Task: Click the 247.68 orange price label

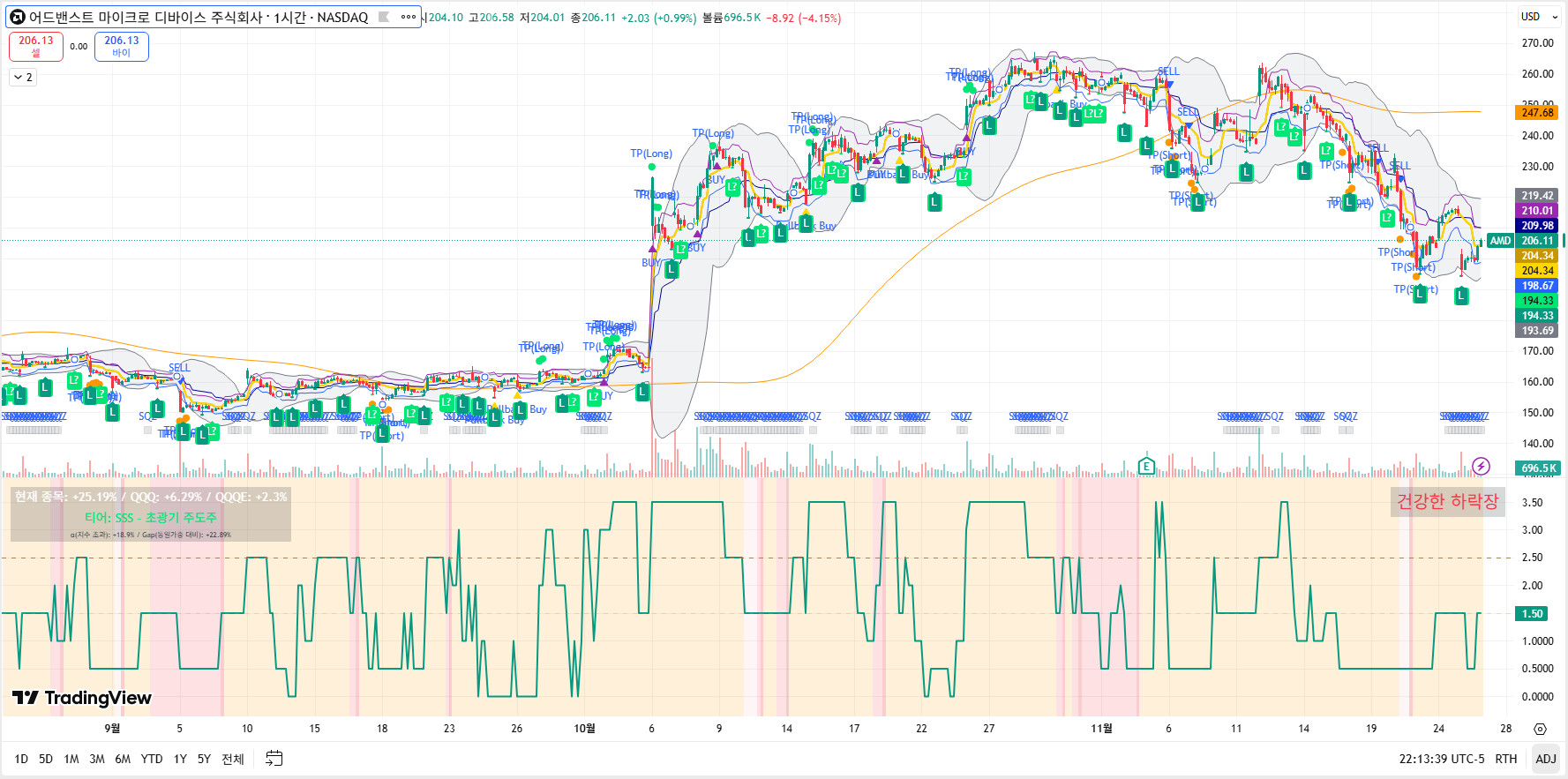Action: (x=1537, y=113)
